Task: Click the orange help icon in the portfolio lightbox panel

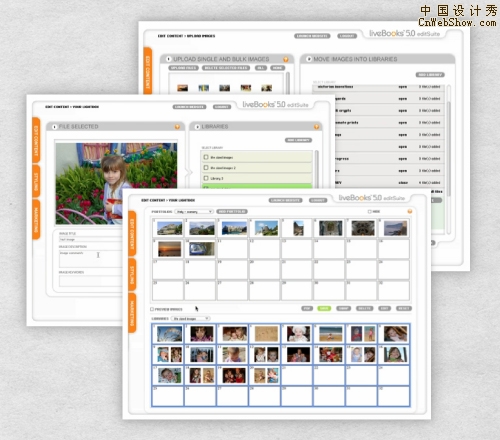Action: [x=410, y=211]
